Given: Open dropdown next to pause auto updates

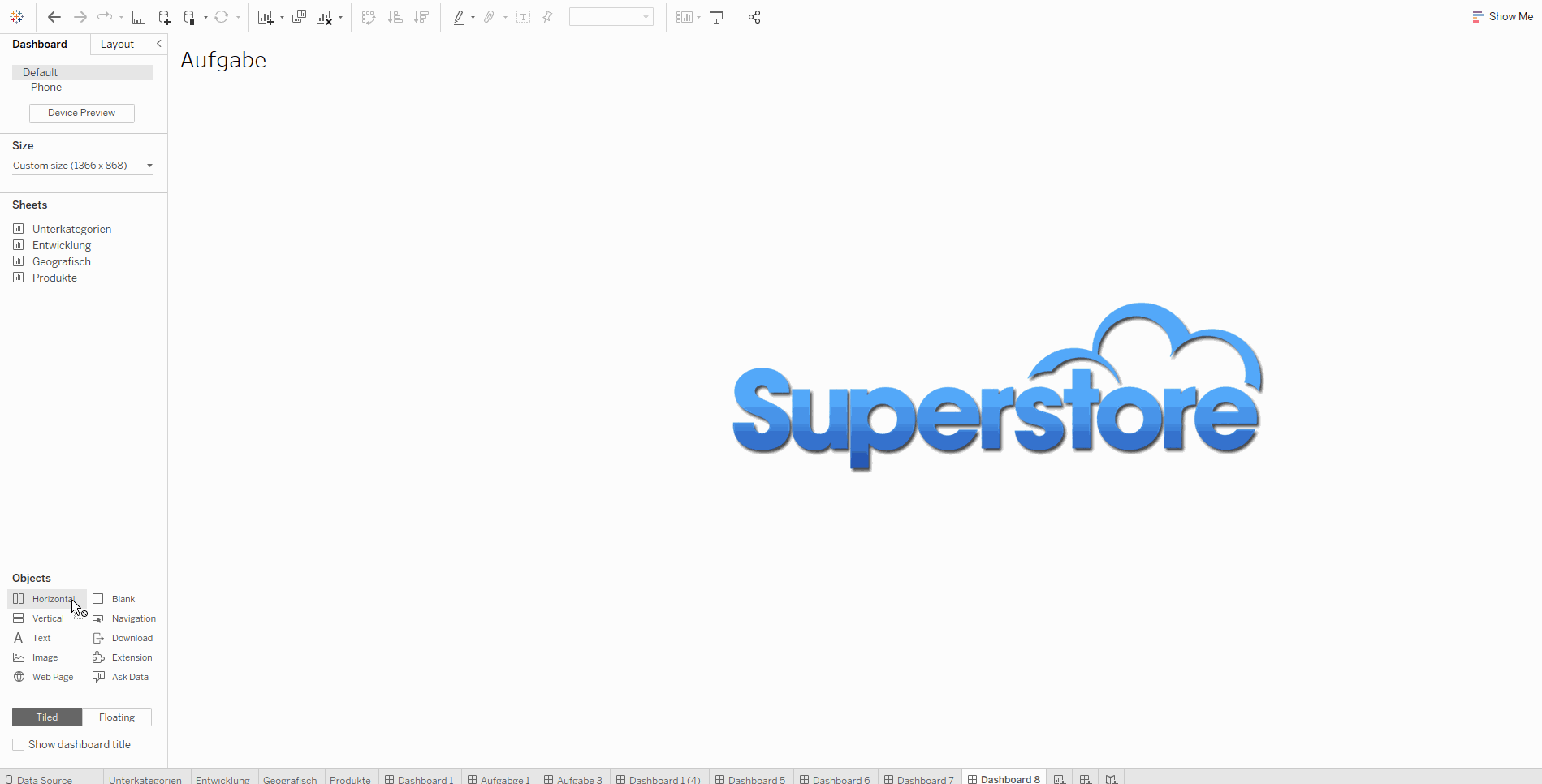Looking at the screenshot, I should point(205,18).
